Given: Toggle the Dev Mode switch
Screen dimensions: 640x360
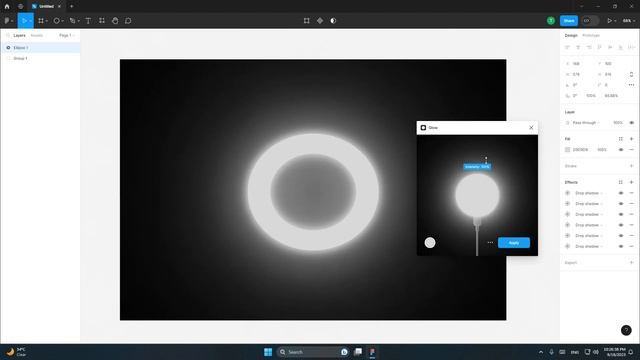Looking at the screenshot, I should tap(590, 21).
